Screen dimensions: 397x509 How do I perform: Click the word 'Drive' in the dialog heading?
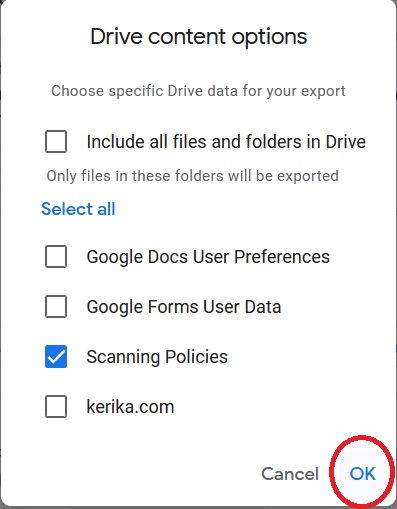[x=117, y=36]
